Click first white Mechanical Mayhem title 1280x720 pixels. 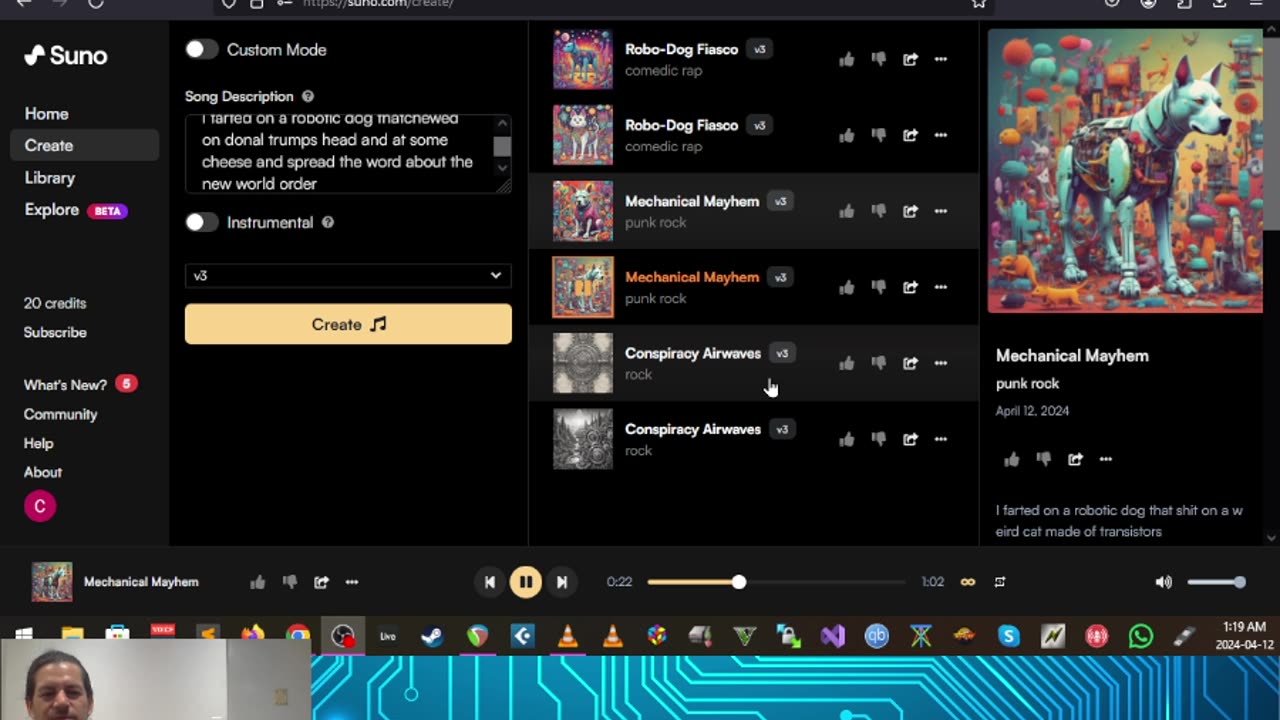click(x=692, y=201)
